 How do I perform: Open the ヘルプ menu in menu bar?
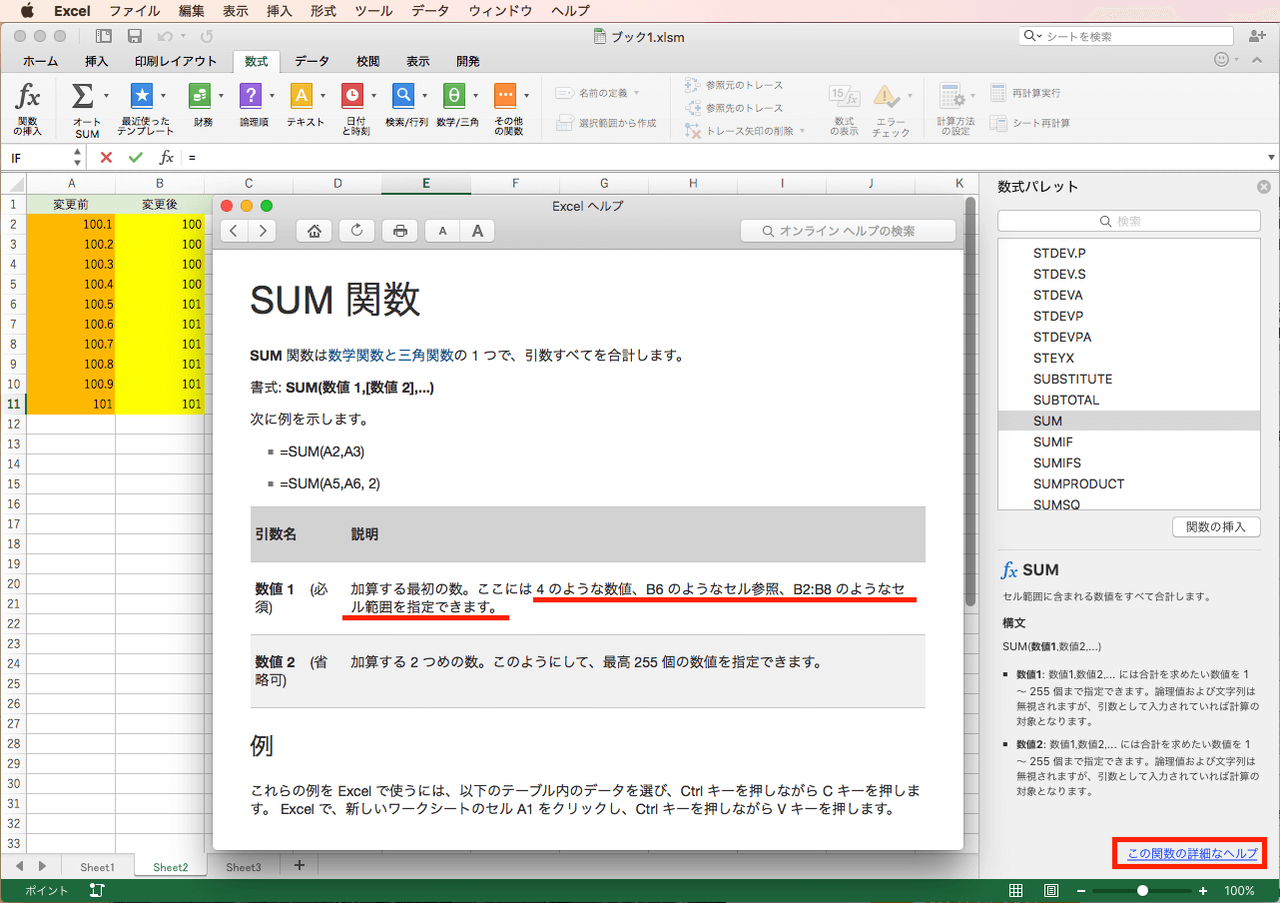(x=570, y=11)
